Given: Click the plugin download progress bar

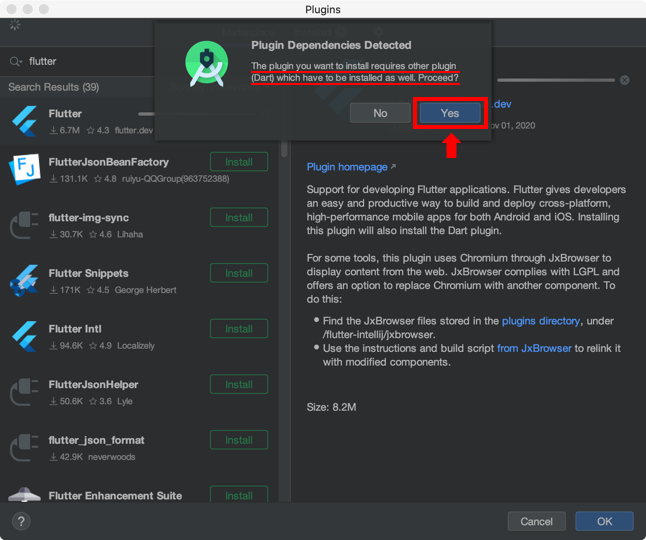Looking at the screenshot, I should (x=556, y=80).
